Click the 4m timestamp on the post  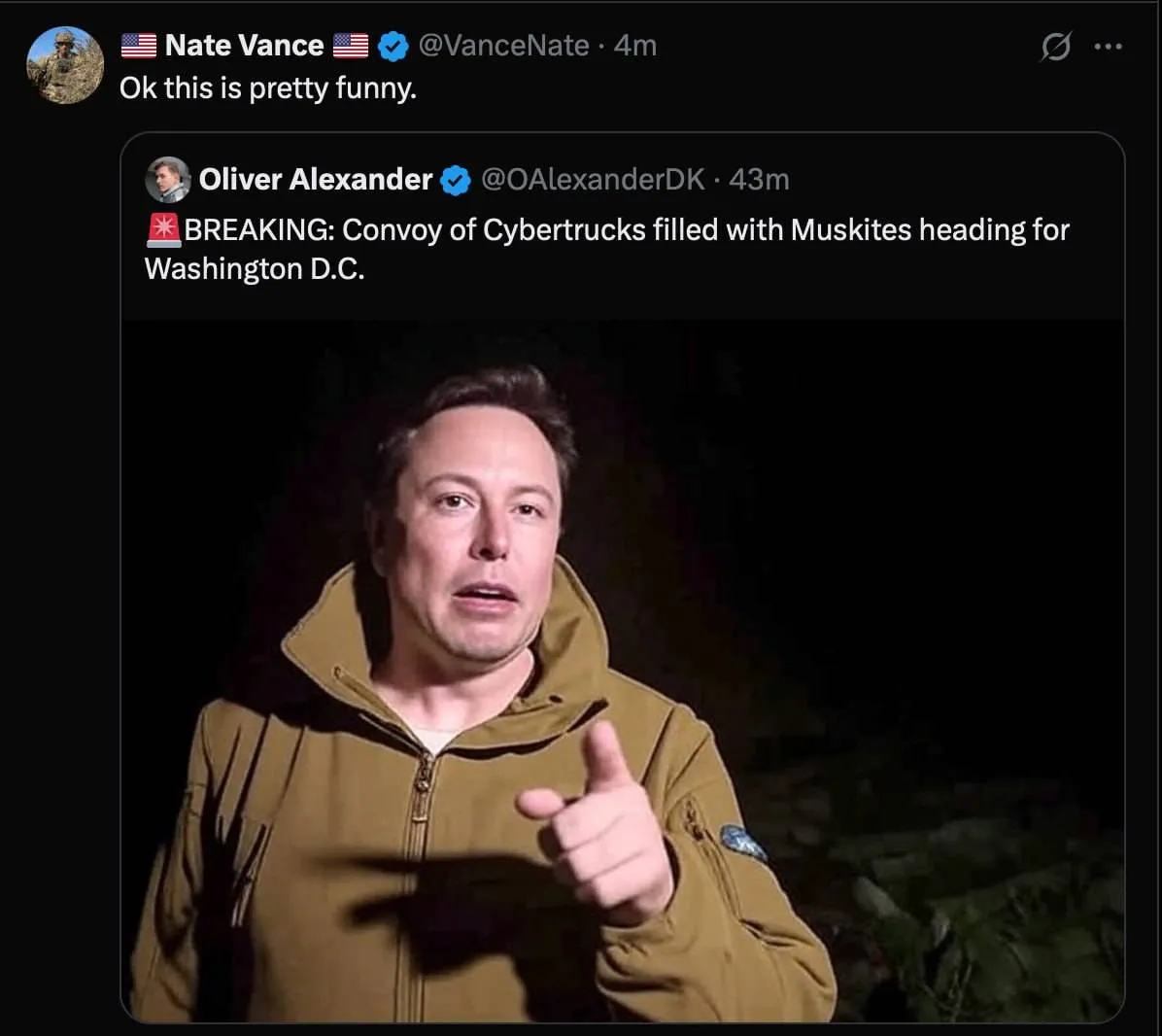point(635,46)
